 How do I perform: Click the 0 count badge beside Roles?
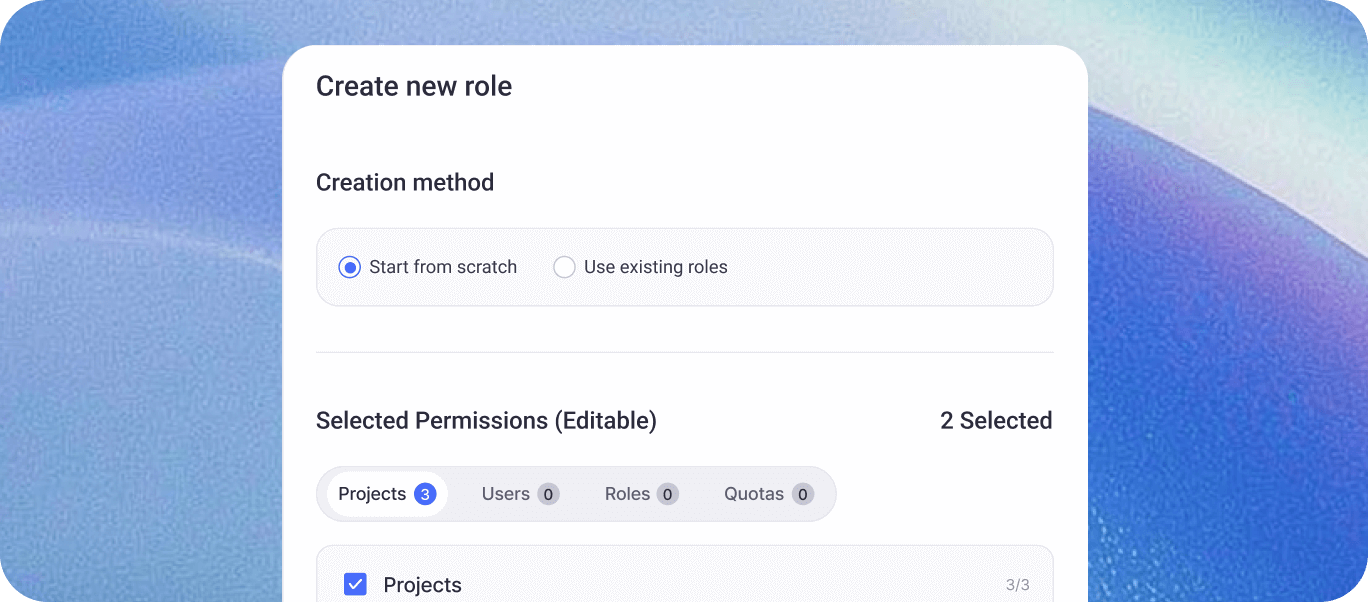click(x=668, y=494)
